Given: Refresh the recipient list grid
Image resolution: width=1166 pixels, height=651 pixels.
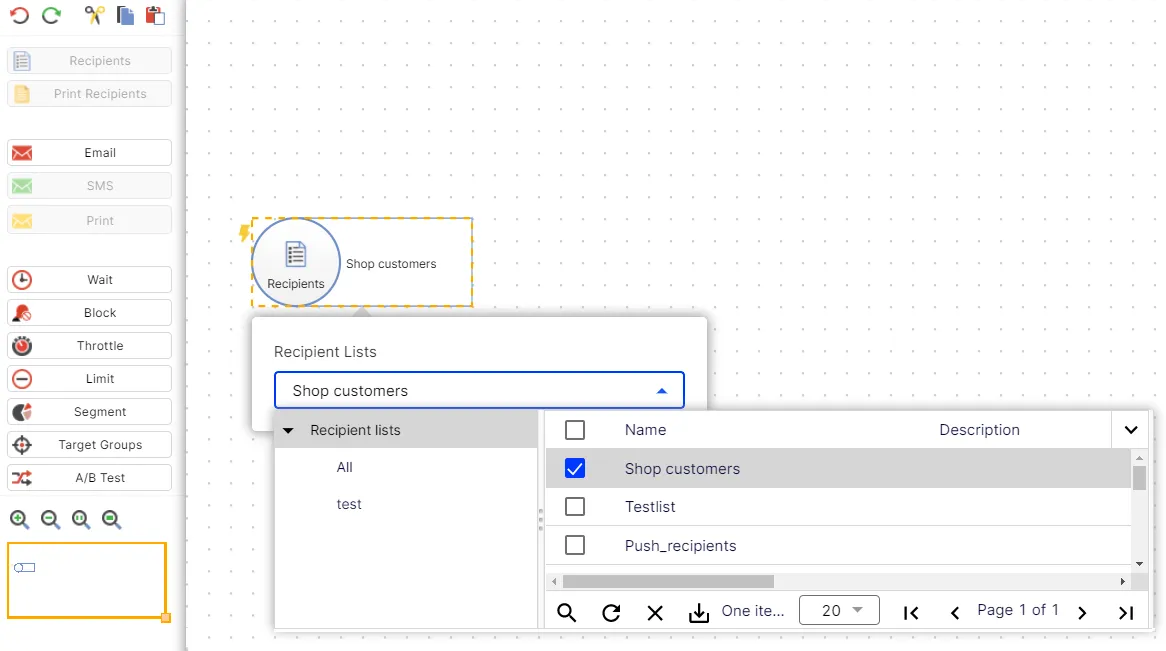Looking at the screenshot, I should click(x=611, y=612).
